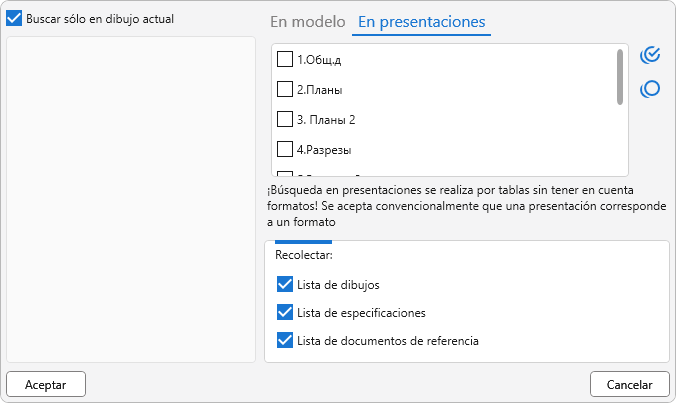
Task: Uncheck 'Lista de dibujos'
Action: point(285,284)
